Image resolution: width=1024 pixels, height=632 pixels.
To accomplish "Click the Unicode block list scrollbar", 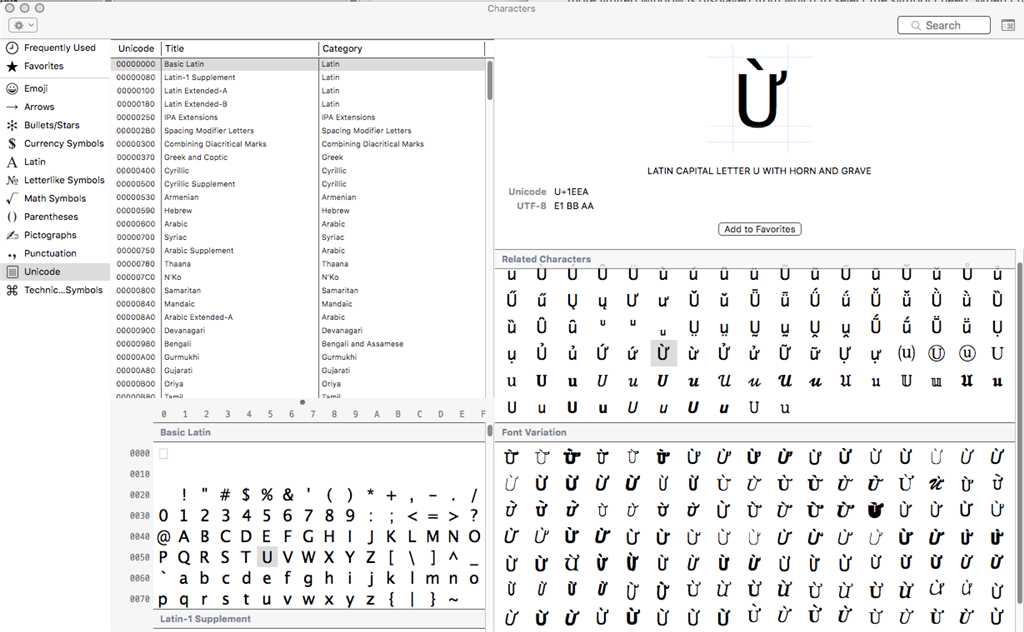I will click(490, 80).
